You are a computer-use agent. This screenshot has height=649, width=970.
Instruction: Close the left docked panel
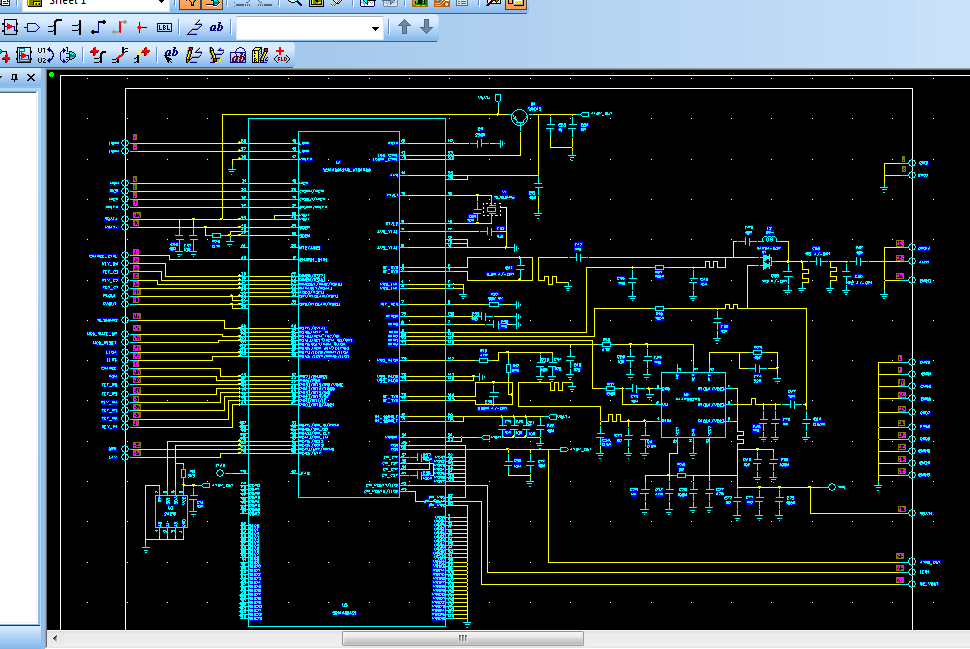(x=32, y=77)
